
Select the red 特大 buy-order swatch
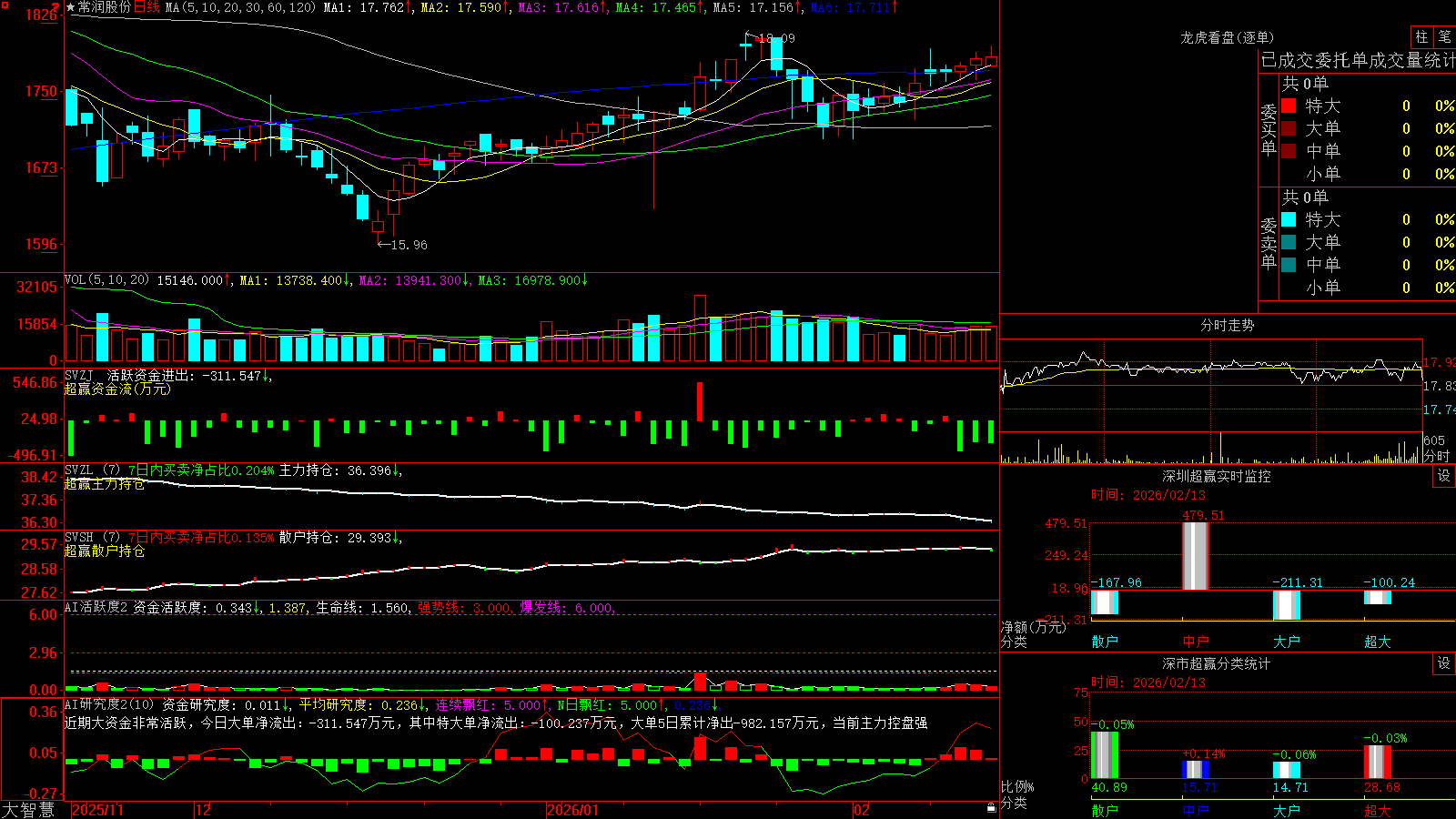point(1289,106)
